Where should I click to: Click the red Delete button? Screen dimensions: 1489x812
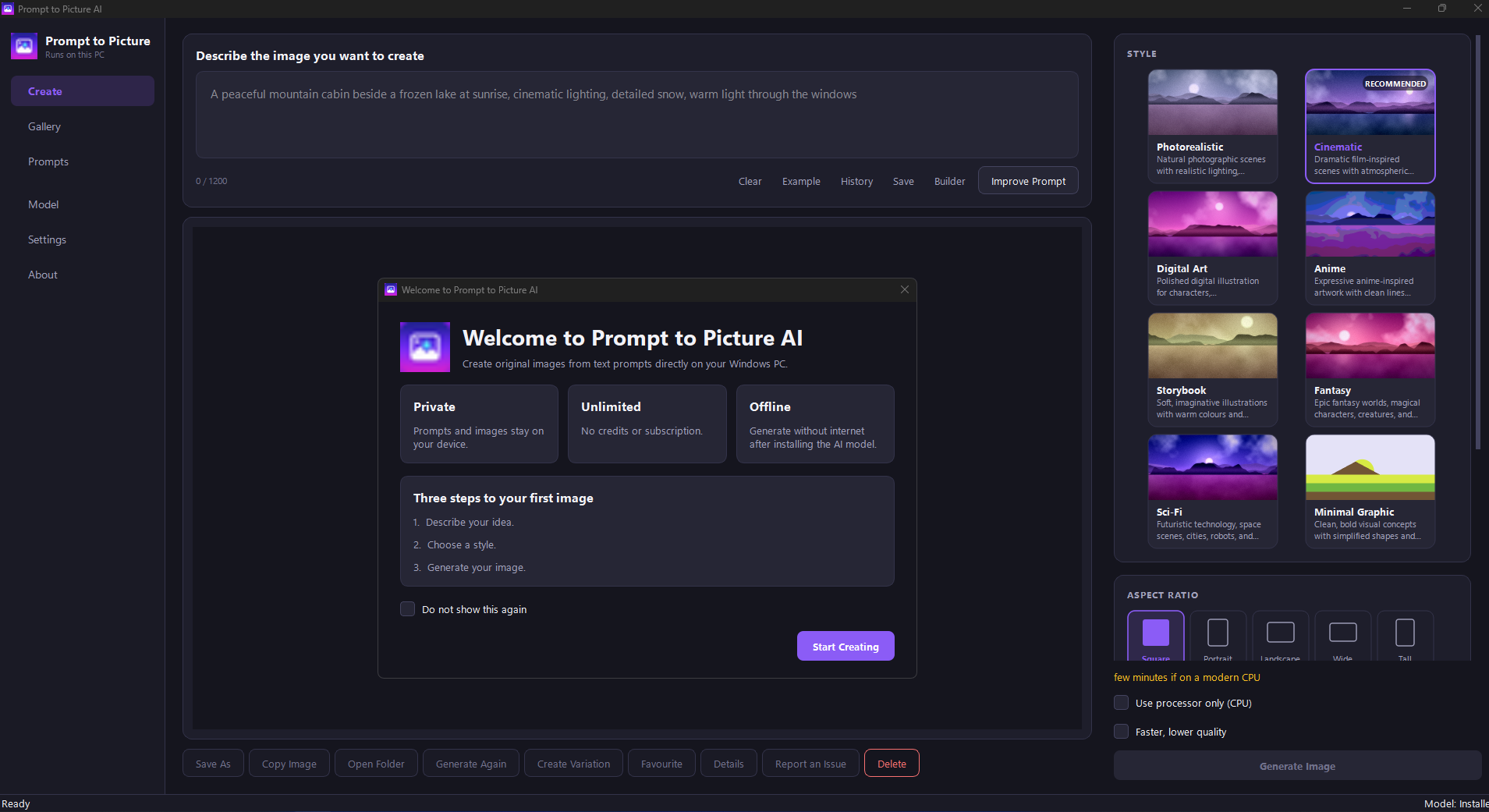pos(892,764)
